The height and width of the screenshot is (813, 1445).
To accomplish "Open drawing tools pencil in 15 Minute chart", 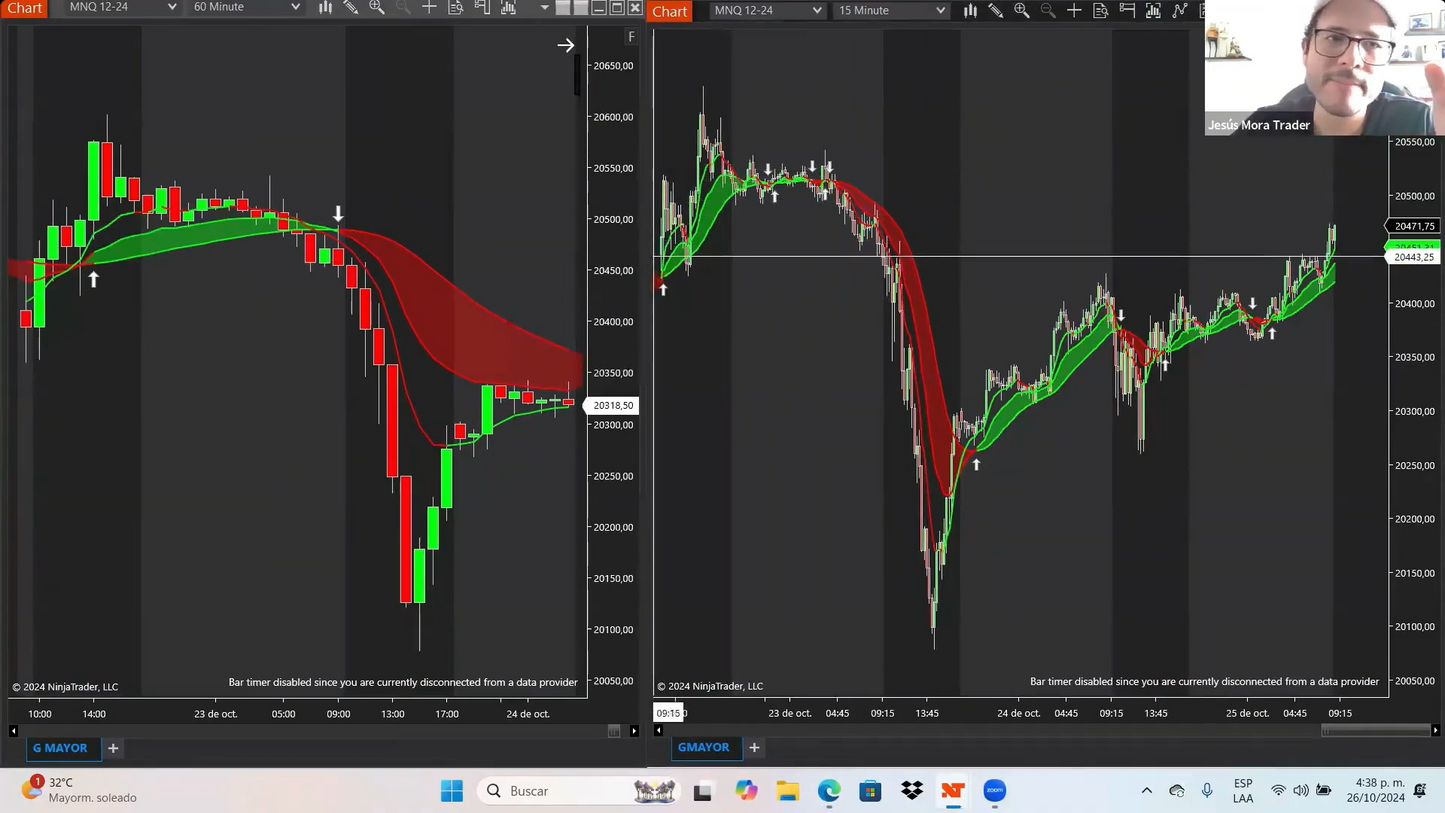I will coord(996,10).
